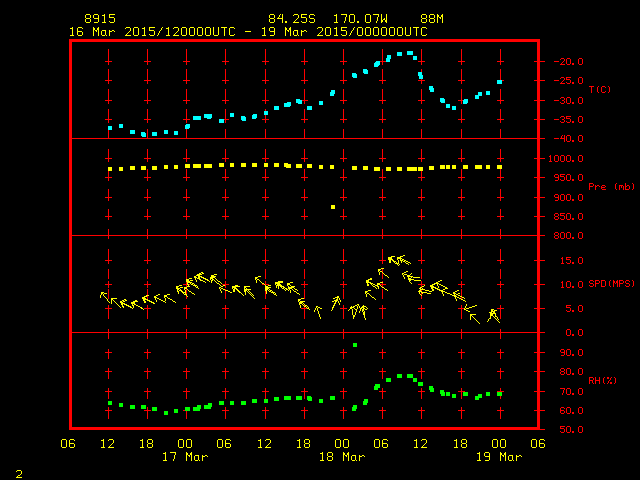The image size is (640, 480).
Task: Select the longitude value 170.07W
Action: (360, 19)
